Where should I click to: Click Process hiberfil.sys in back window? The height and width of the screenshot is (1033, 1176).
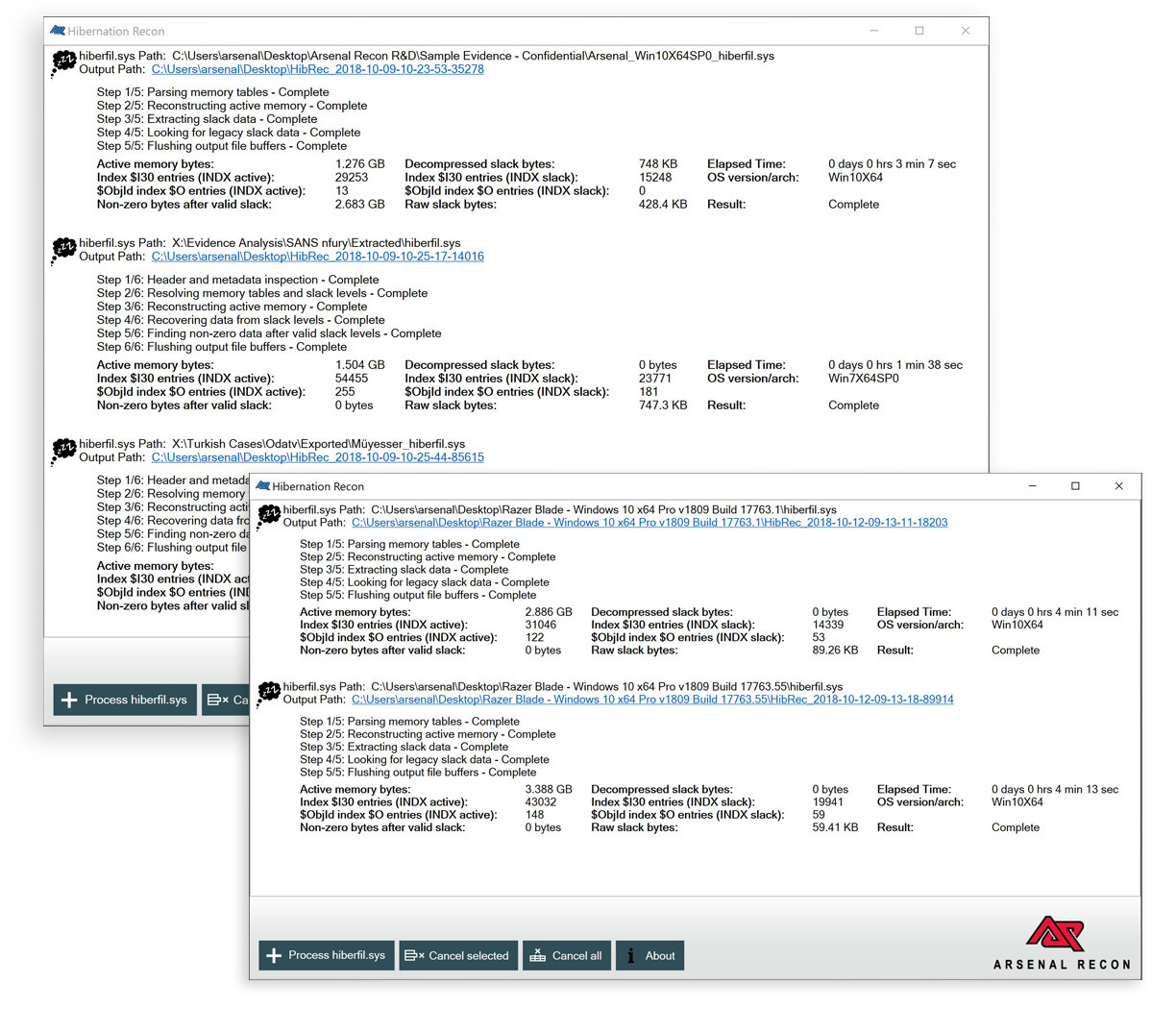tap(125, 700)
